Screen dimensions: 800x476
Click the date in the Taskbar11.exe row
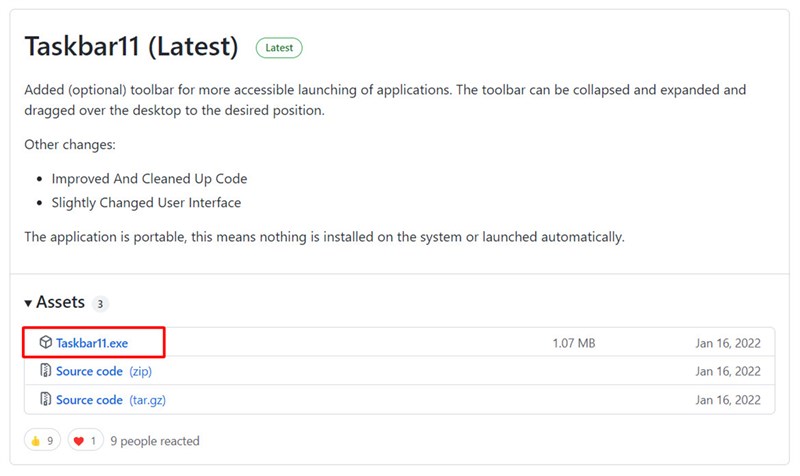click(728, 343)
